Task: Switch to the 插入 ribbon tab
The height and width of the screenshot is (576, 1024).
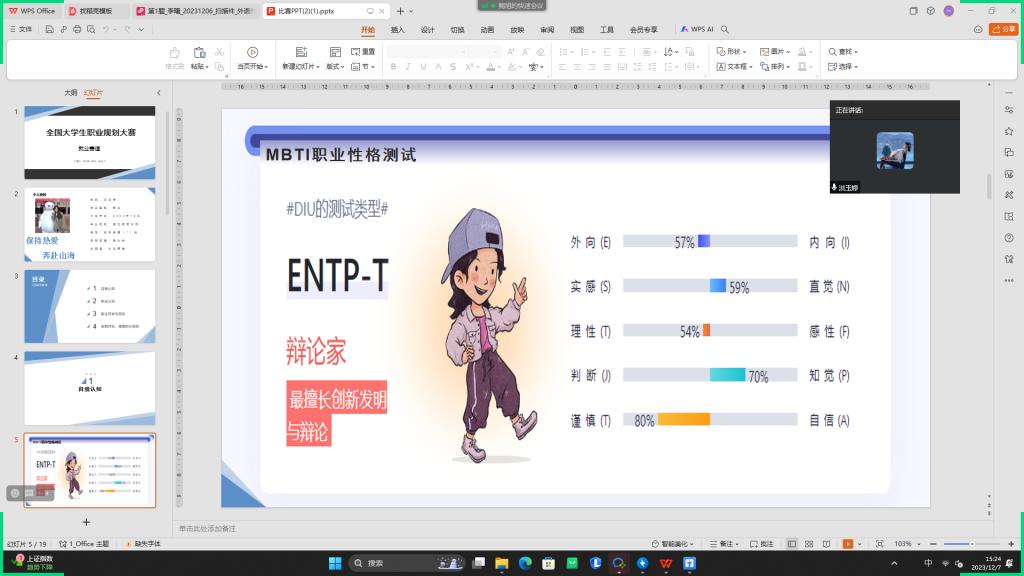Action: [x=397, y=29]
